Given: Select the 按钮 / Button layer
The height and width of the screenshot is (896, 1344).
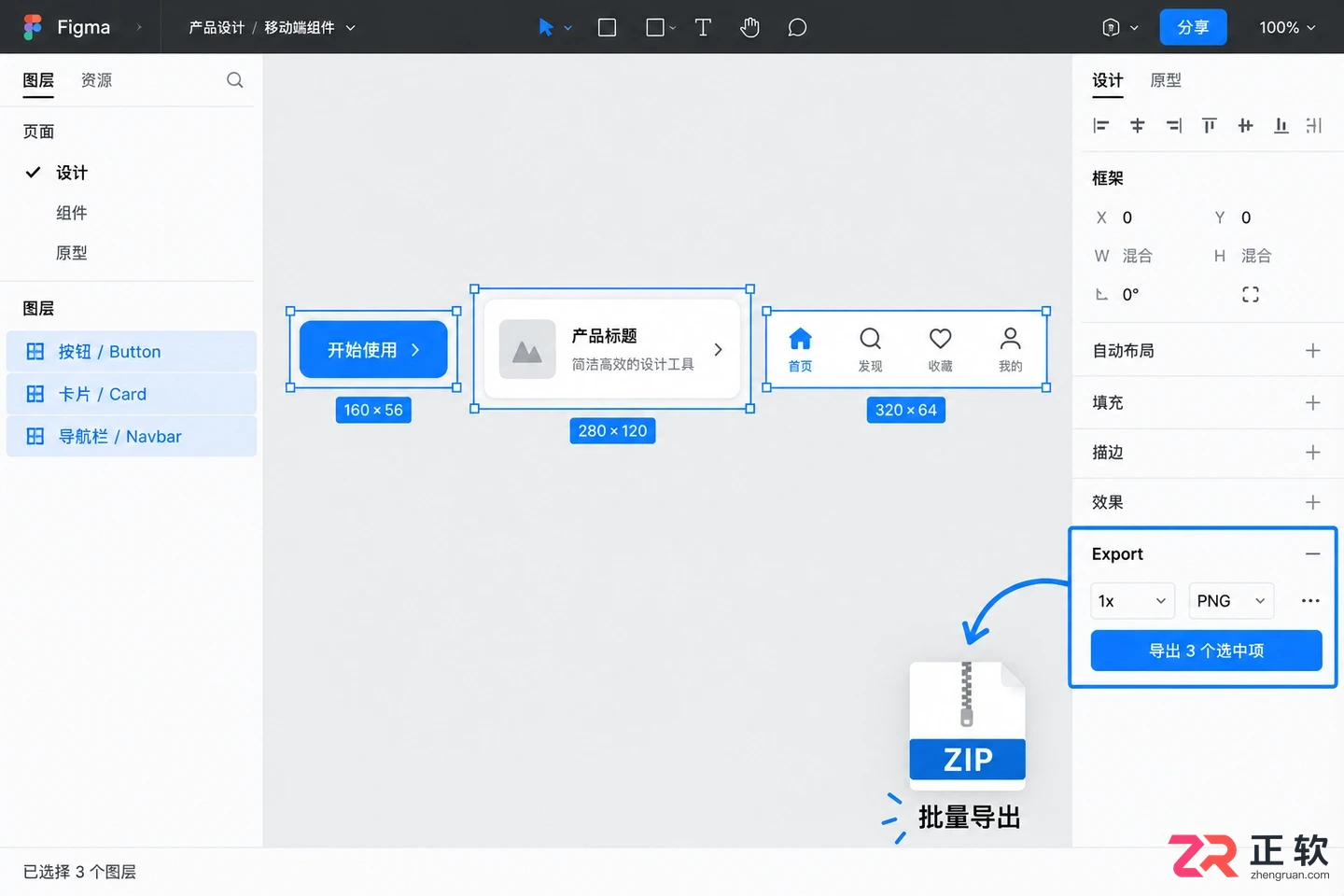Looking at the screenshot, I should point(132,352).
